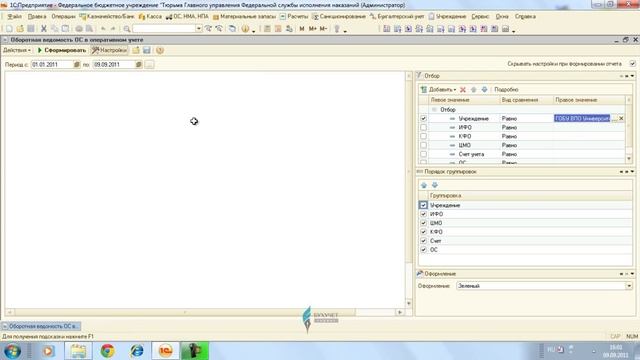
Task: Enable the ИФО filter checkbox
Action: tap(423, 127)
